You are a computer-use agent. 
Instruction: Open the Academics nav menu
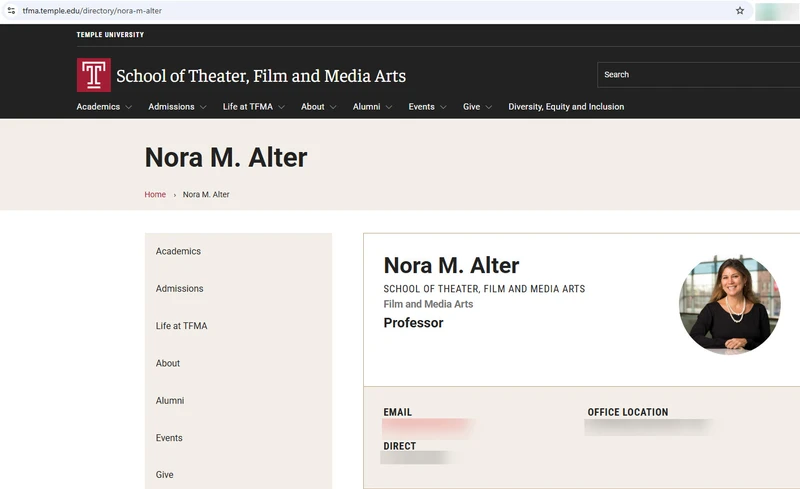pyautogui.click(x=98, y=107)
